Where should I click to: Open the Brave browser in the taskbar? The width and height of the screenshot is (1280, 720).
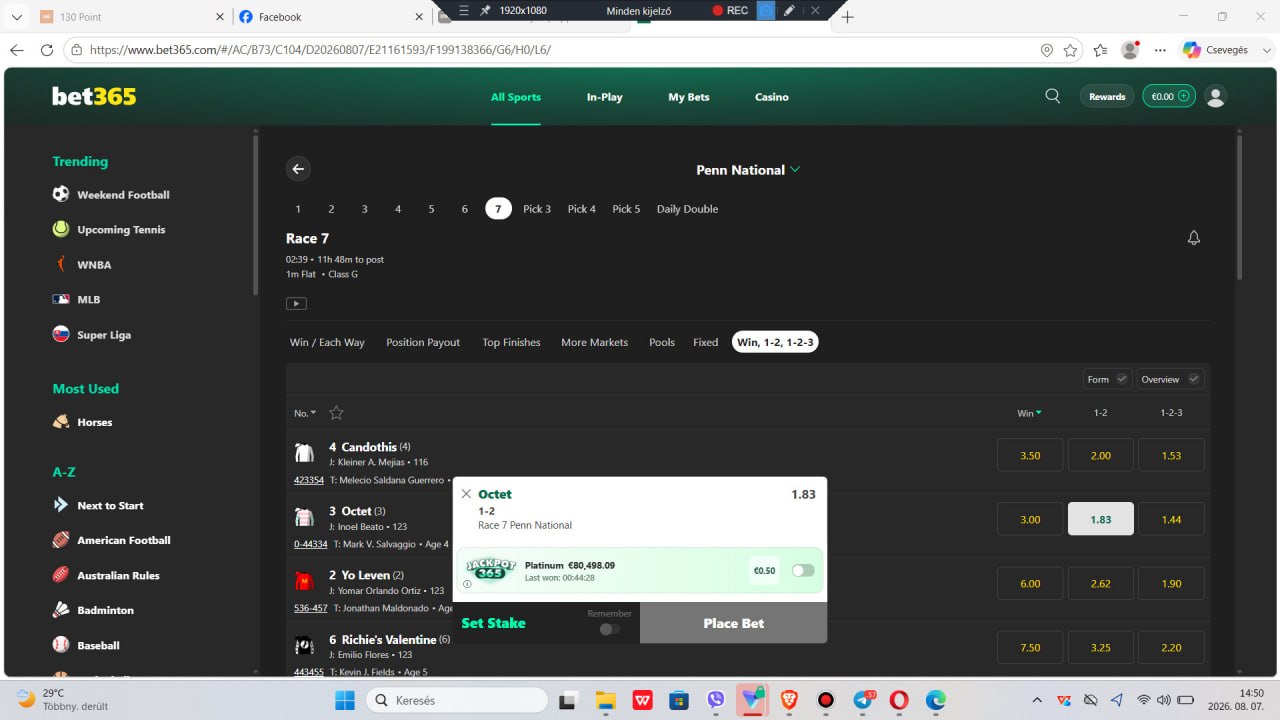(788, 700)
